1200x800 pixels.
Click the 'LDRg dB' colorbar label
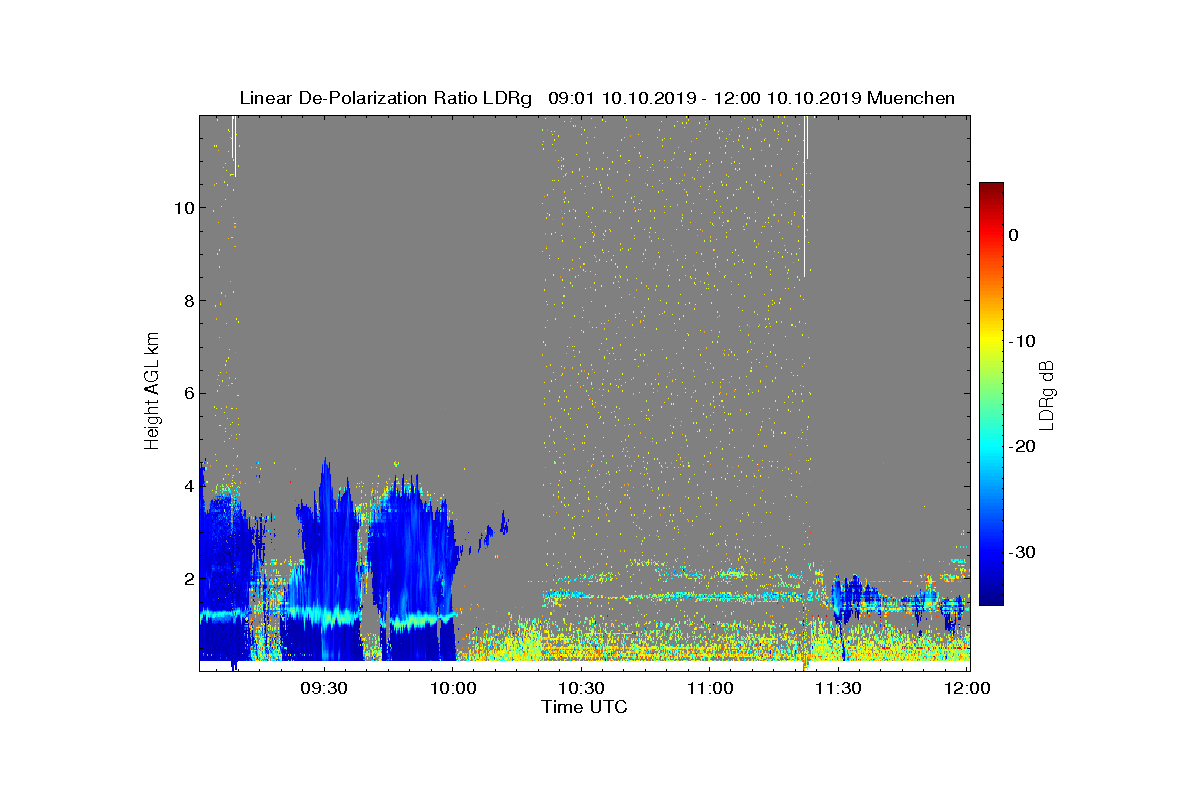pyautogui.click(x=1047, y=394)
